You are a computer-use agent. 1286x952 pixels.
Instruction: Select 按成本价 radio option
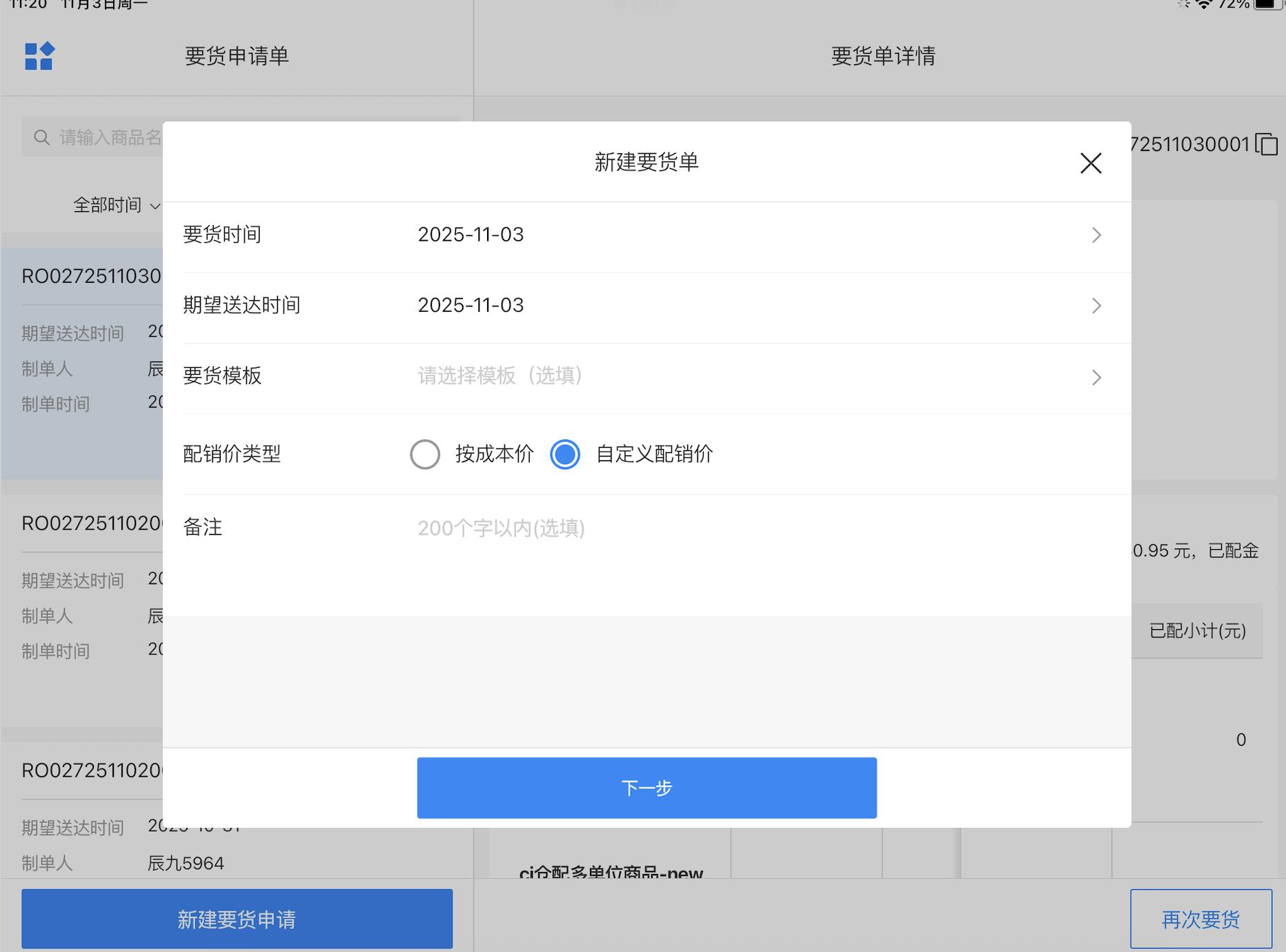click(x=425, y=455)
